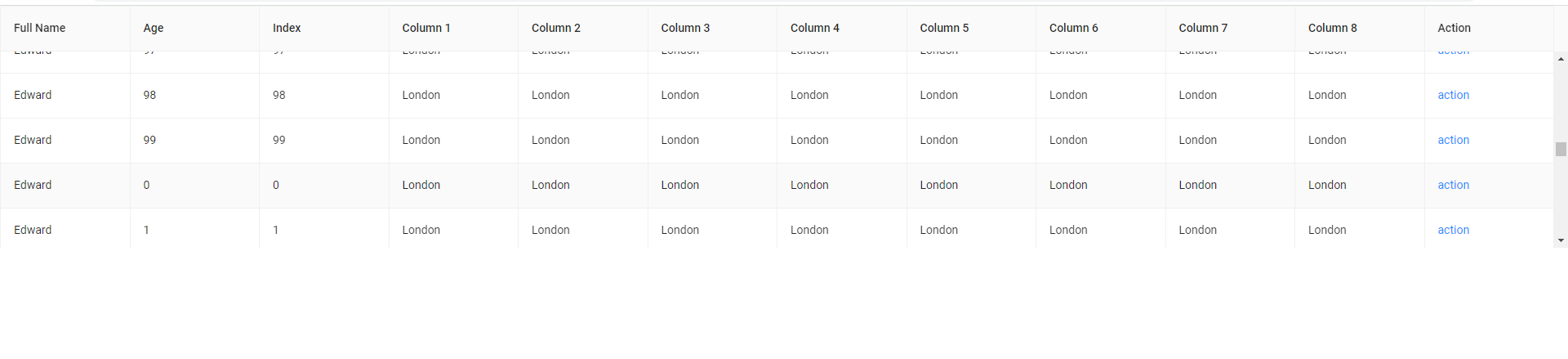Click Age cell showing 99
The width and height of the screenshot is (1568, 359).
tap(149, 141)
